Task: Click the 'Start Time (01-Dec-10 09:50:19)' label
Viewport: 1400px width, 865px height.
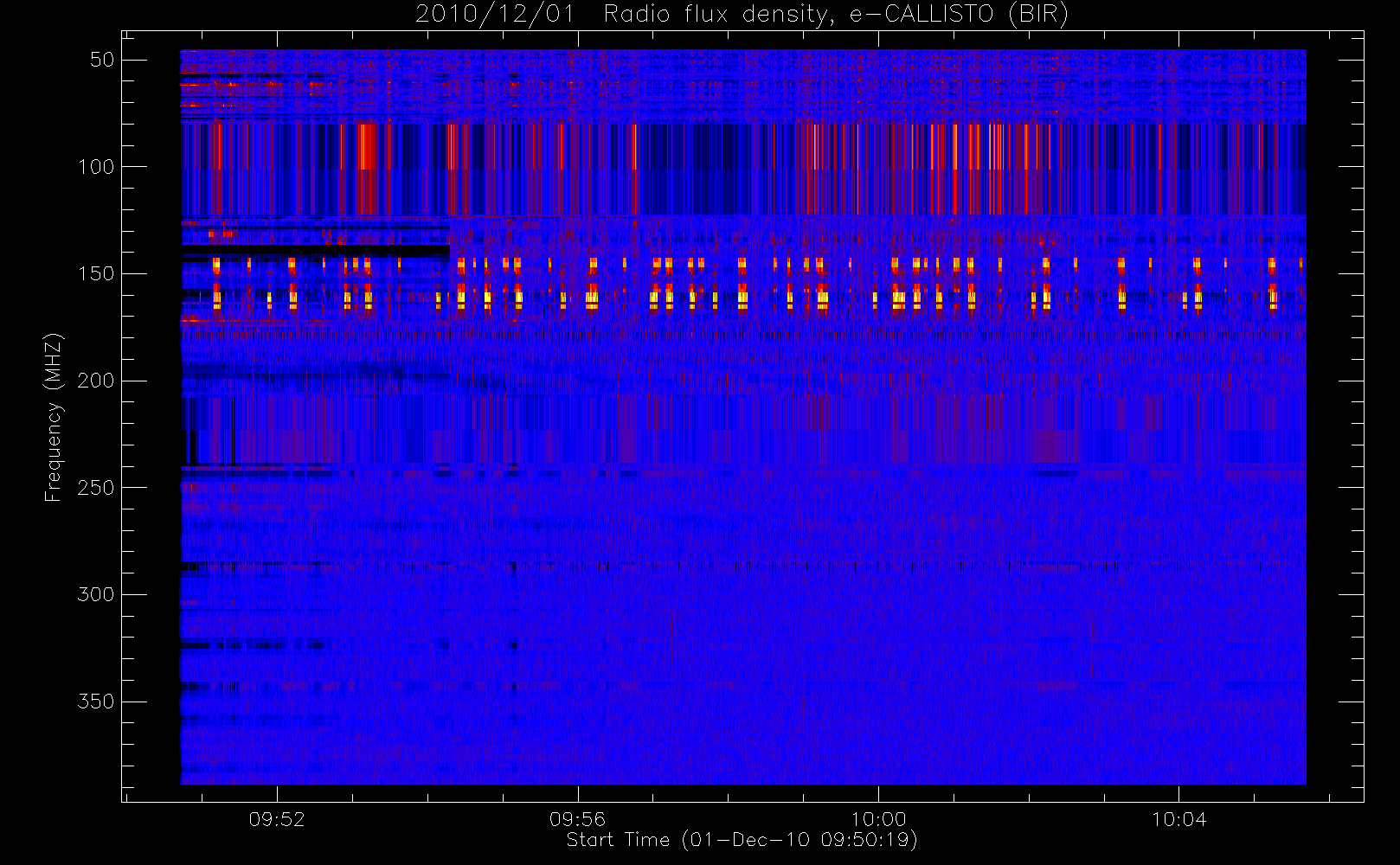Action: click(x=742, y=840)
